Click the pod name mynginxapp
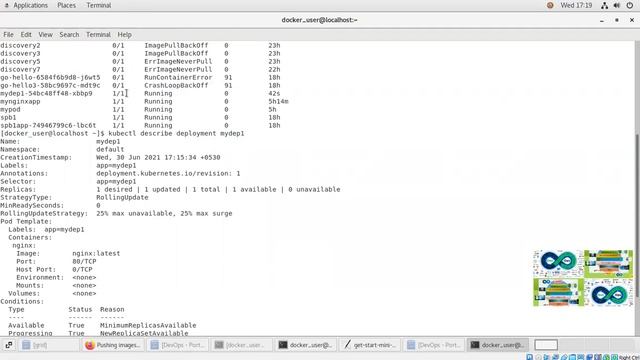640x360 pixels. pos(20,101)
